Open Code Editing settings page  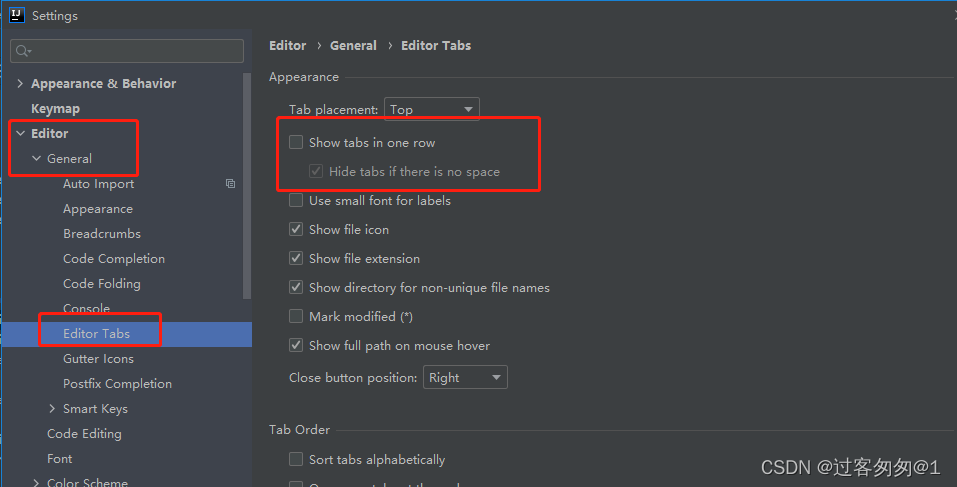[x=84, y=434]
